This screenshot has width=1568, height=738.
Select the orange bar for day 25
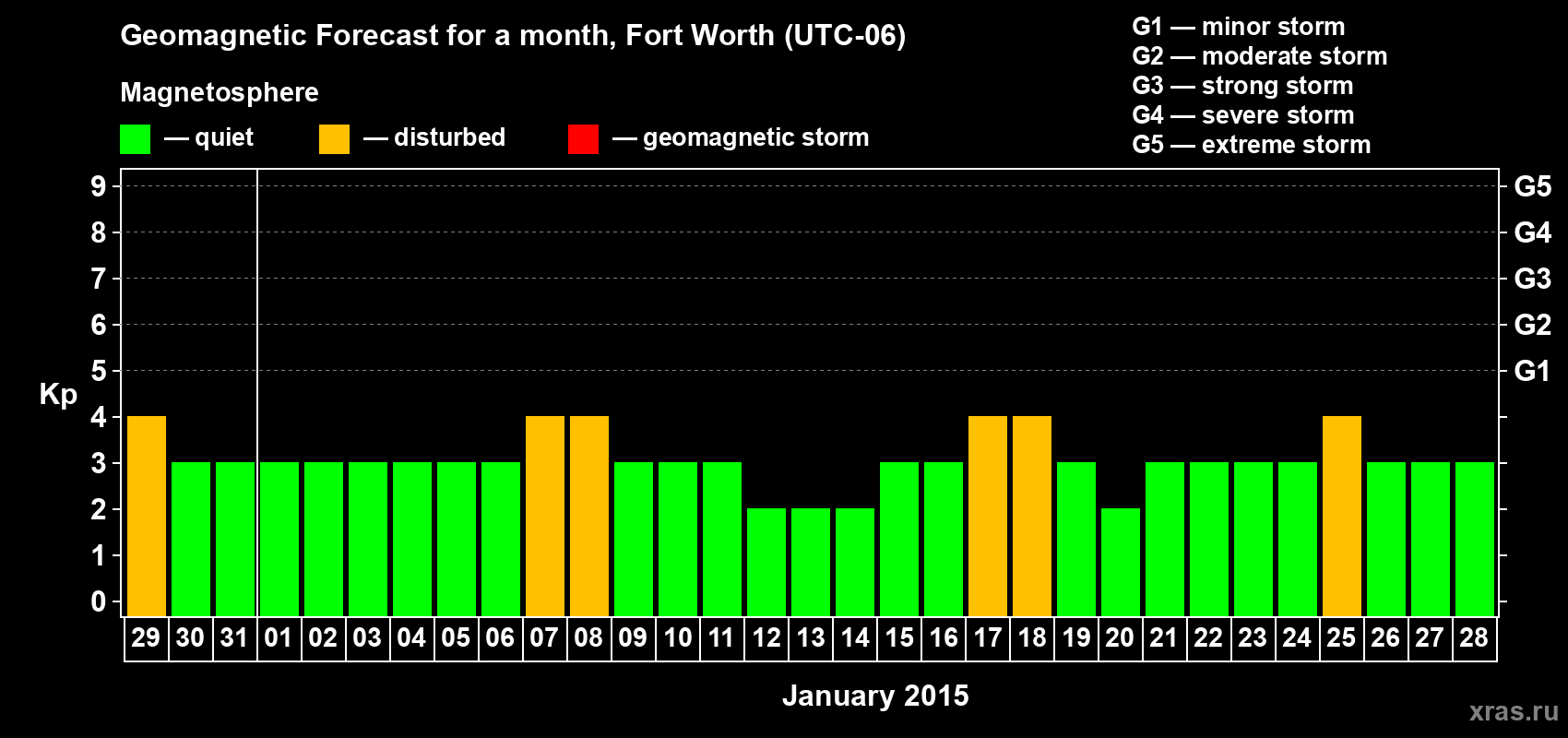1342,516
